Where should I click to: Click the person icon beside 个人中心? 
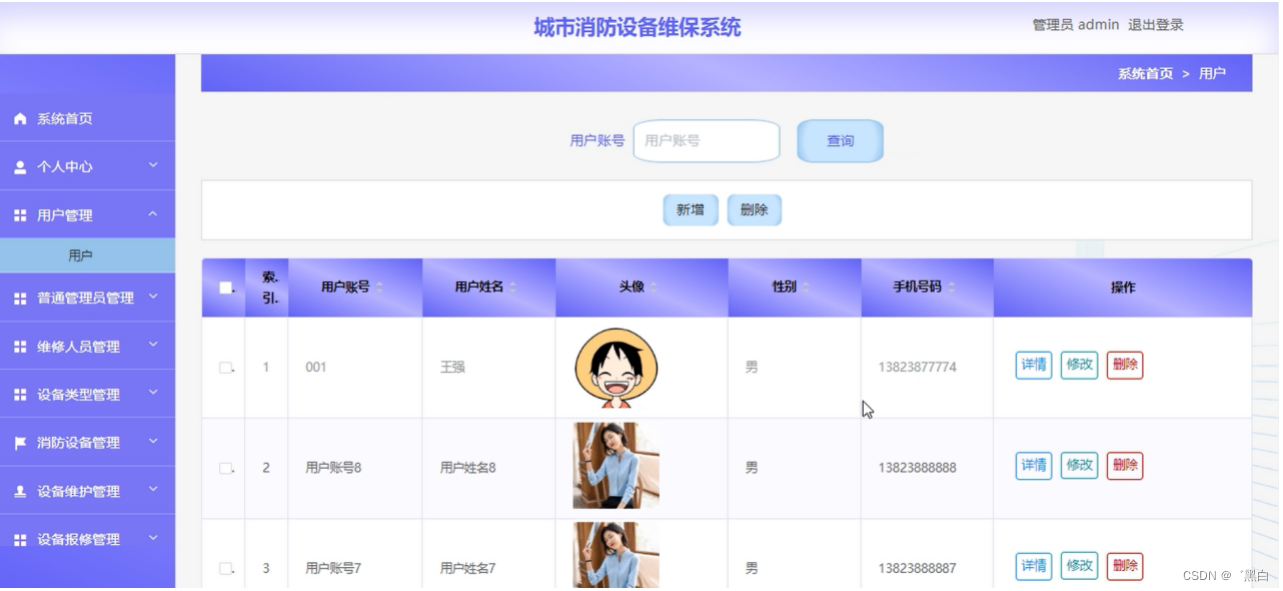pyautogui.click(x=20, y=167)
